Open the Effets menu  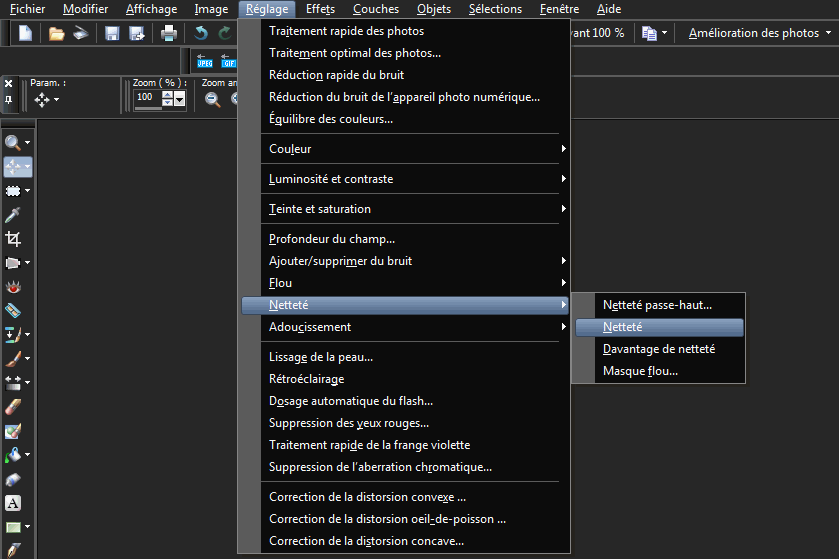pos(320,9)
